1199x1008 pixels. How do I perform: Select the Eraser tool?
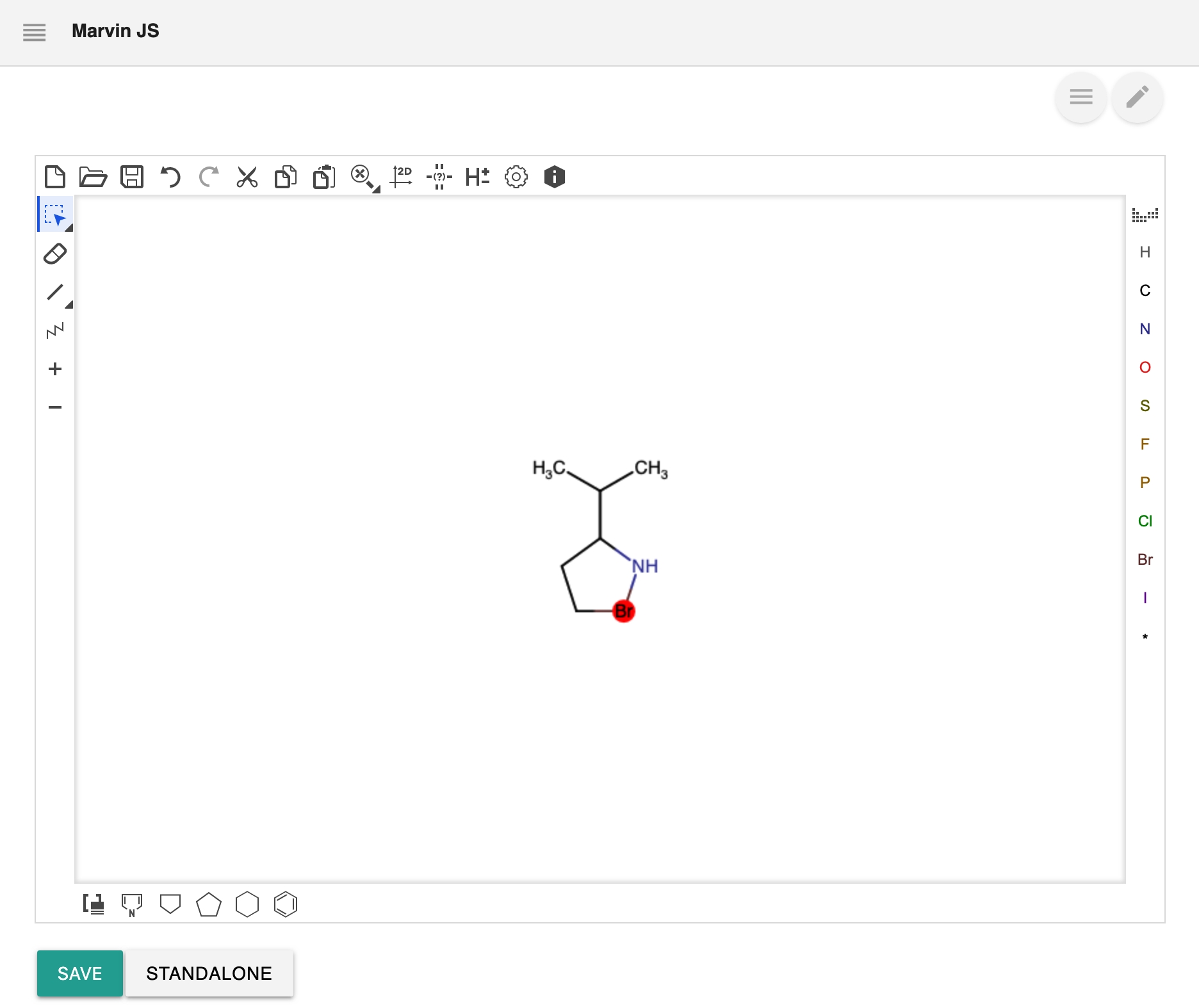point(55,254)
